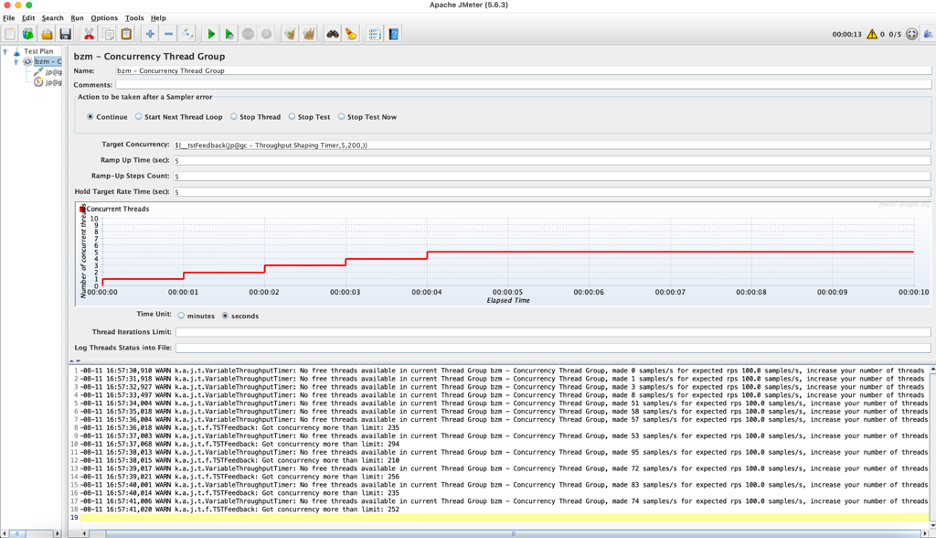Select the jp@gc sampler pipette node
The image size is (936, 538).
[38, 72]
